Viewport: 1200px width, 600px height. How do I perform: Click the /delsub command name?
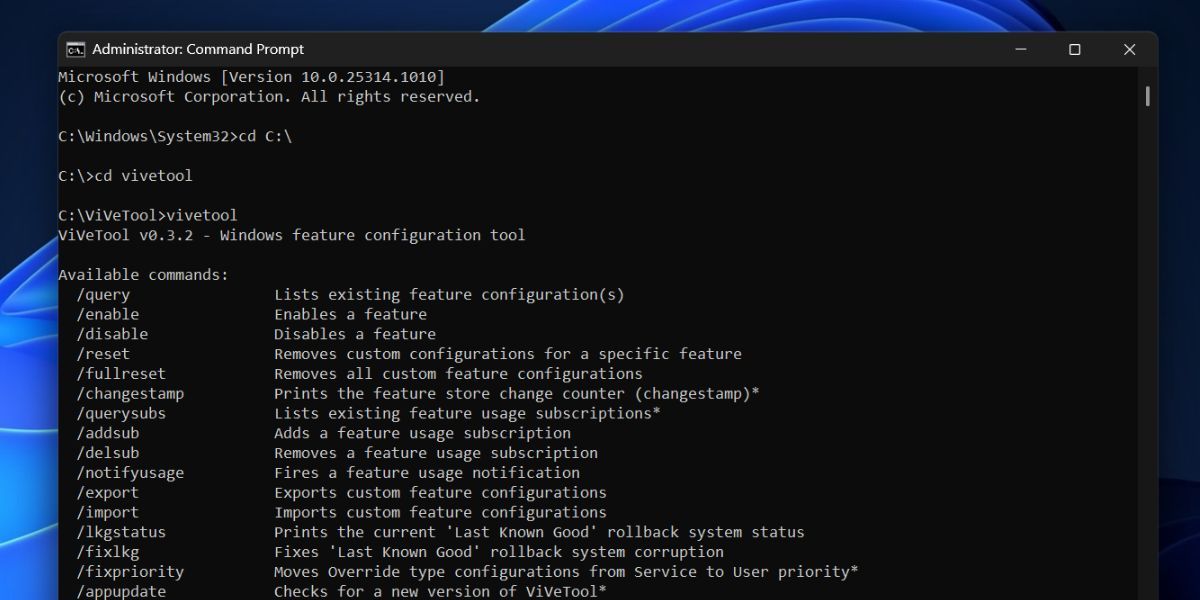click(108, 453)
